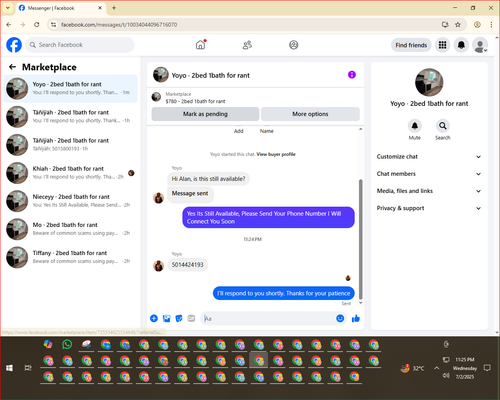This screenshot has width=500, height=400.
Task: Expand Chat members section
Action: point(429,174)
